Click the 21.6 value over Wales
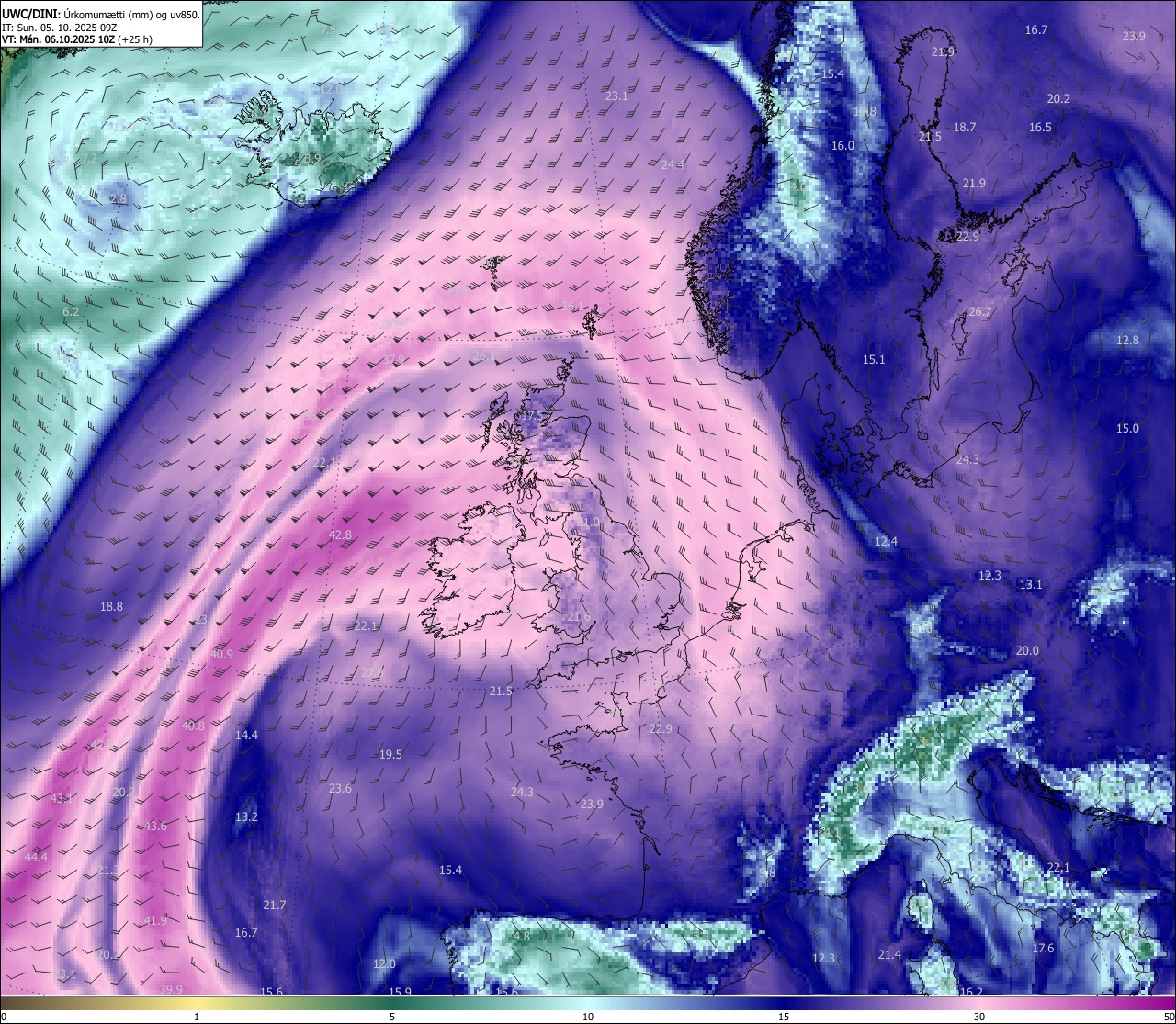 click(x=579, y=616)
